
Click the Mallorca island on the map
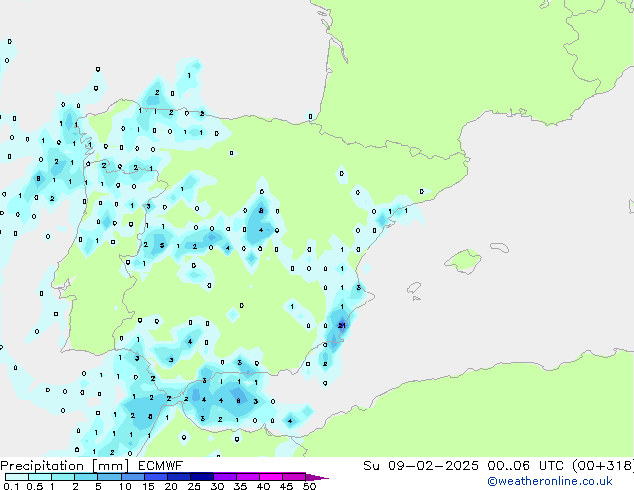(x=462, y=262)
